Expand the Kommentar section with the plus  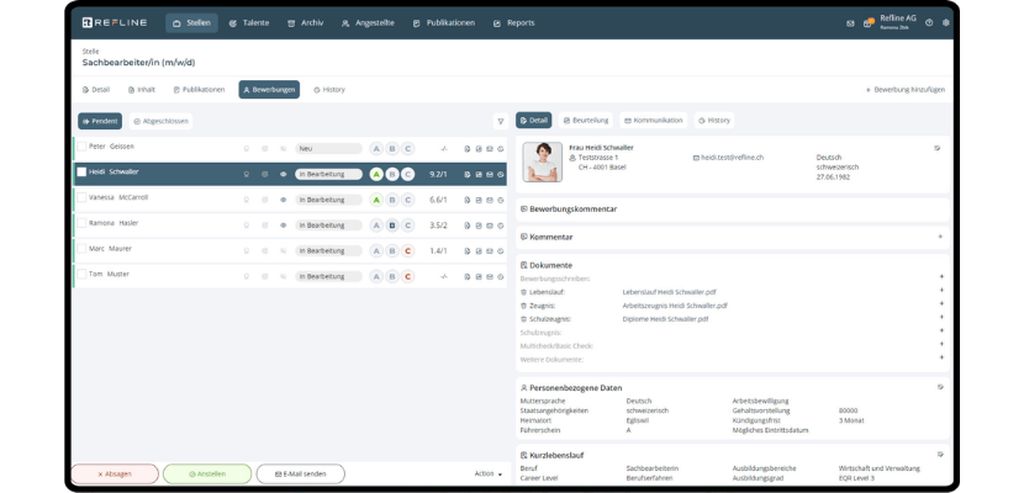click(940, 237)
